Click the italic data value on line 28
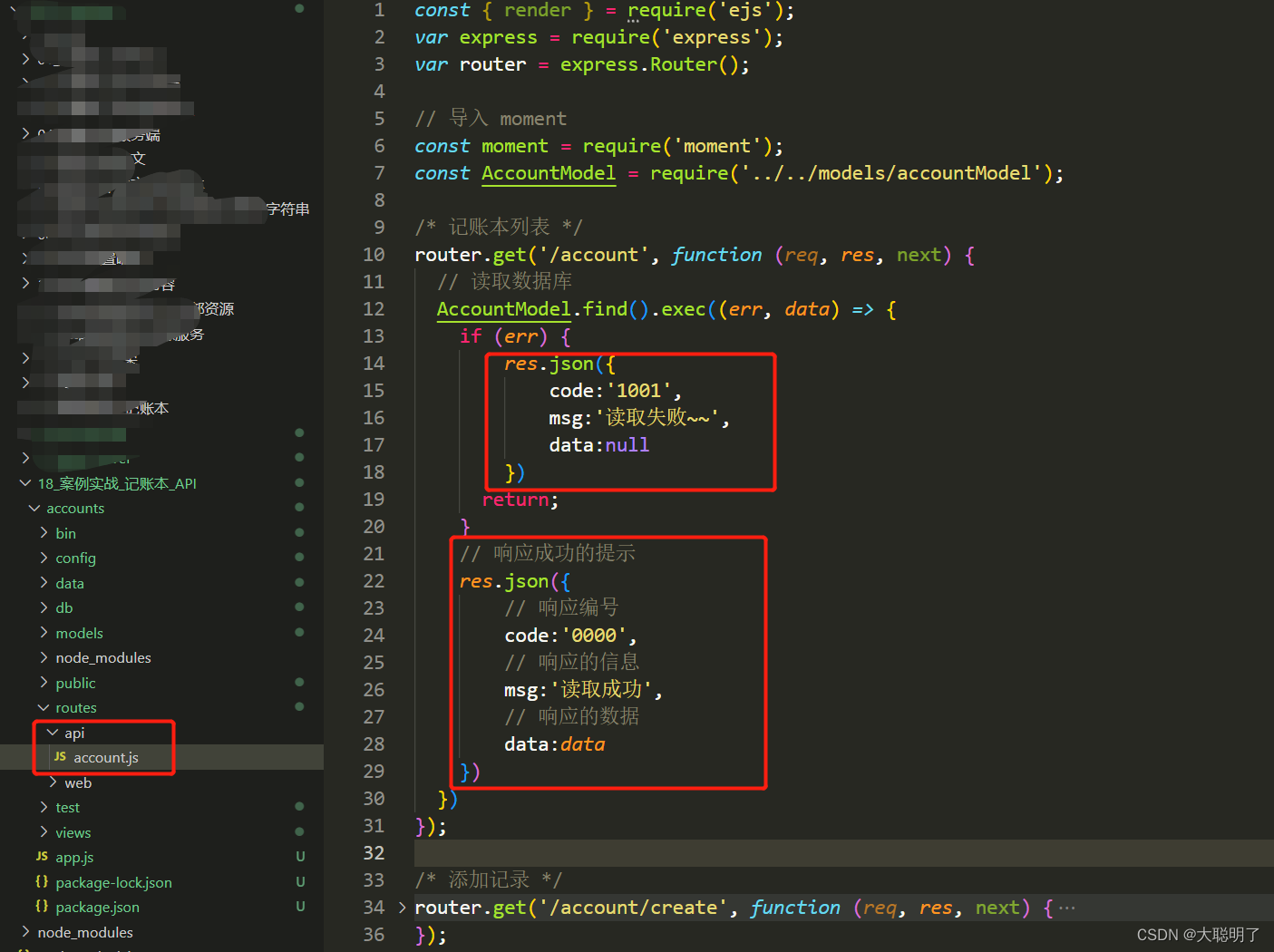The height and width of the screenshot is (952, 1274). 582,744
